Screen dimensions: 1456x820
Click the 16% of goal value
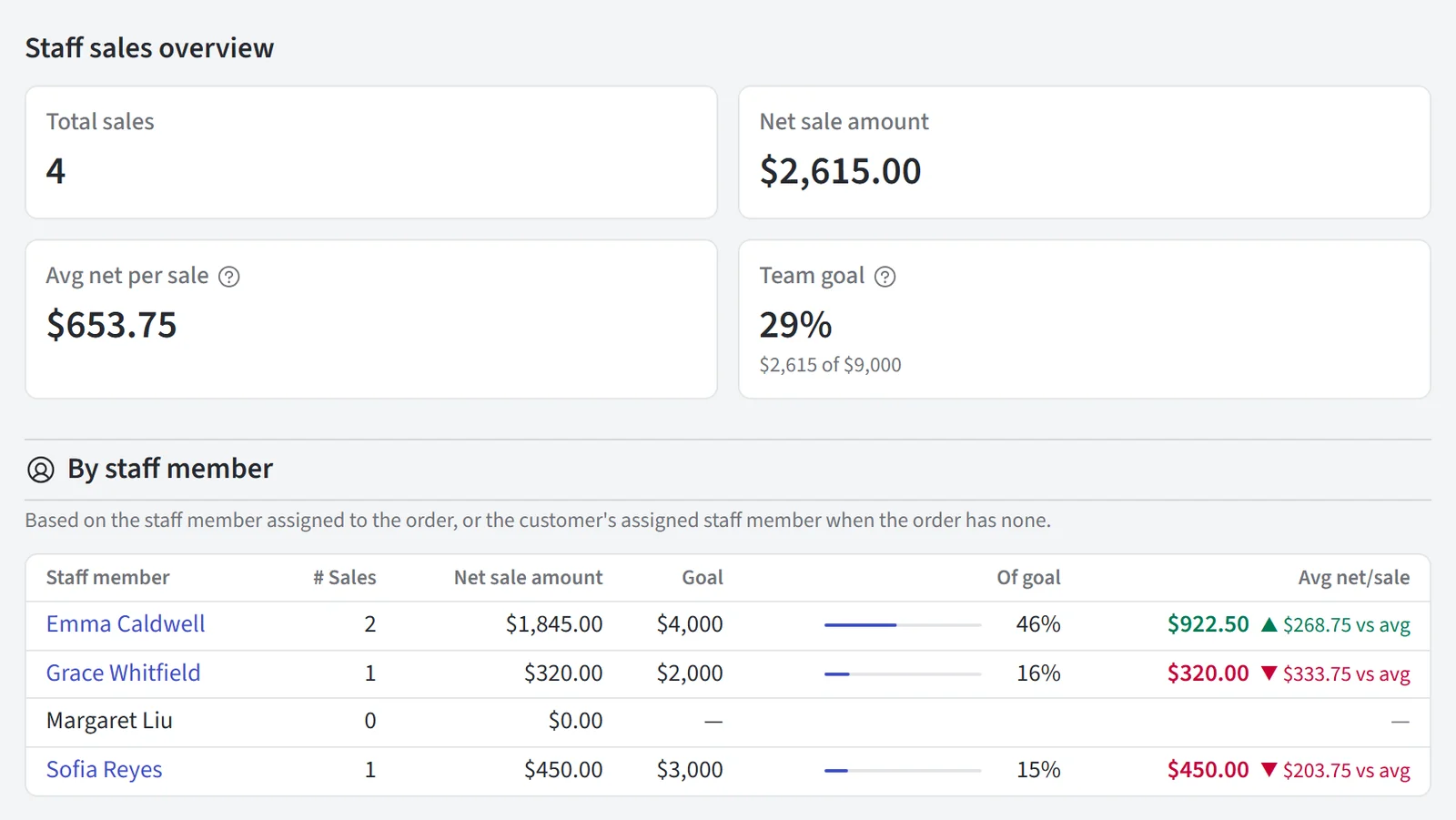pyautogui.click(x=1038, y=673)
